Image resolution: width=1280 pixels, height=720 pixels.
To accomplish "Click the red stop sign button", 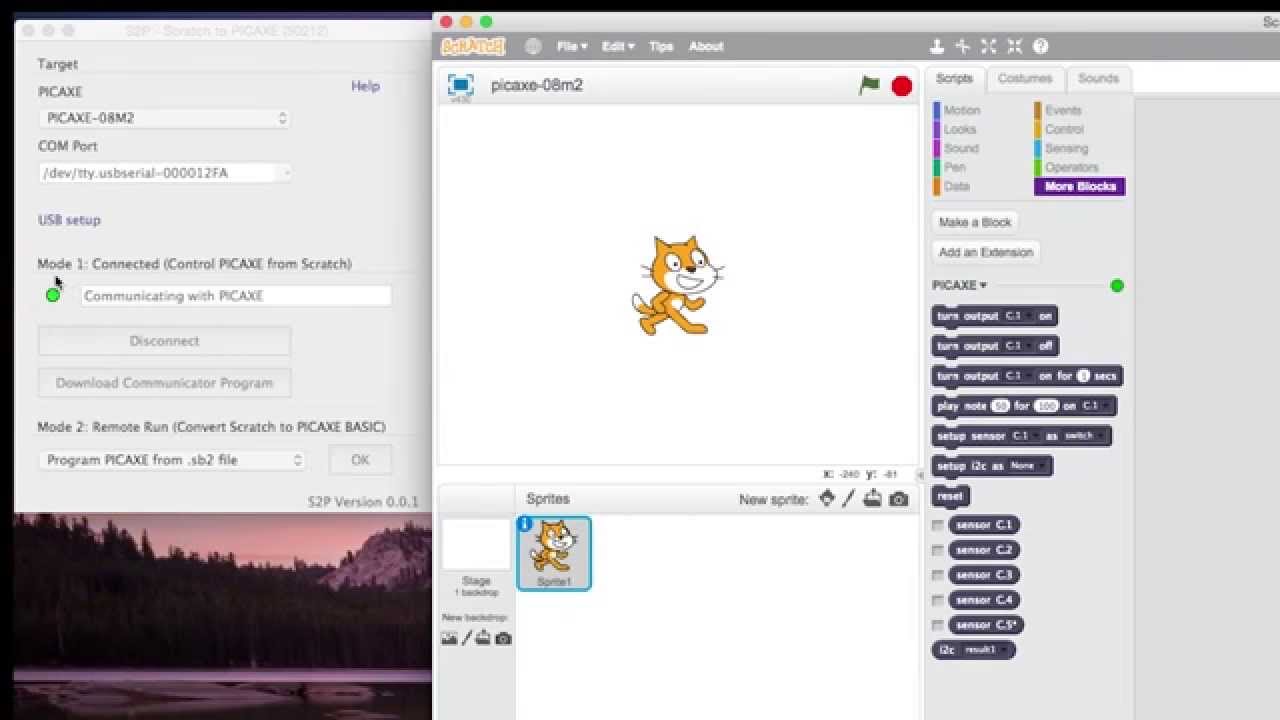I will [x=902, y=86].
